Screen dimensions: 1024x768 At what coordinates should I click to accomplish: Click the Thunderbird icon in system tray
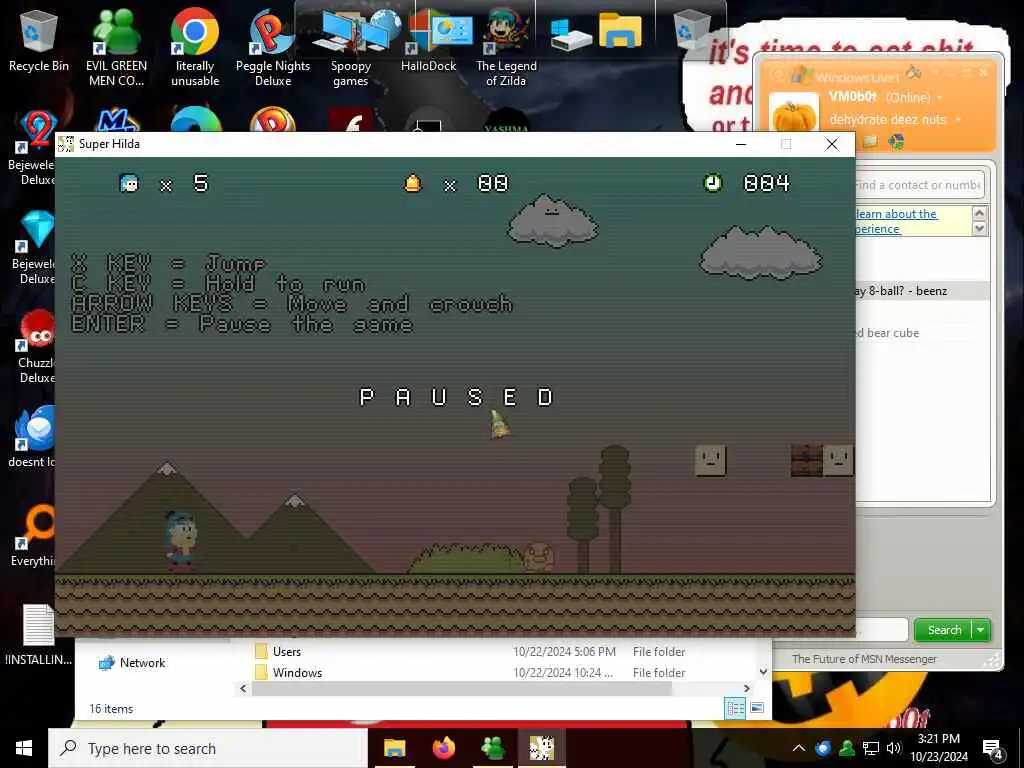click(x=824, y=748)
